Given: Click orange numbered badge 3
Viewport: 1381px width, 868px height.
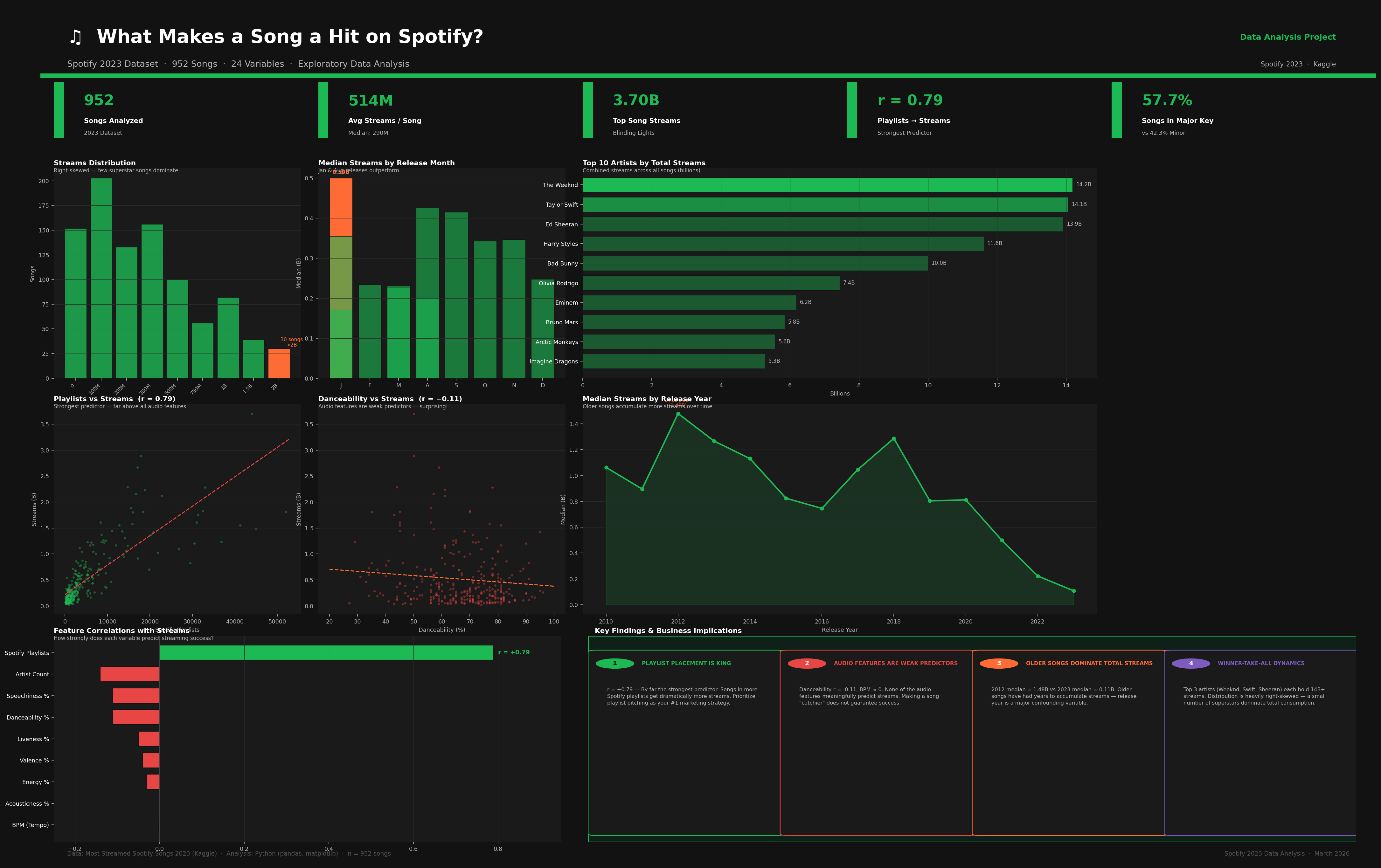Looking at the screenshot, I should pyautogui.click(x=998, y=663).
